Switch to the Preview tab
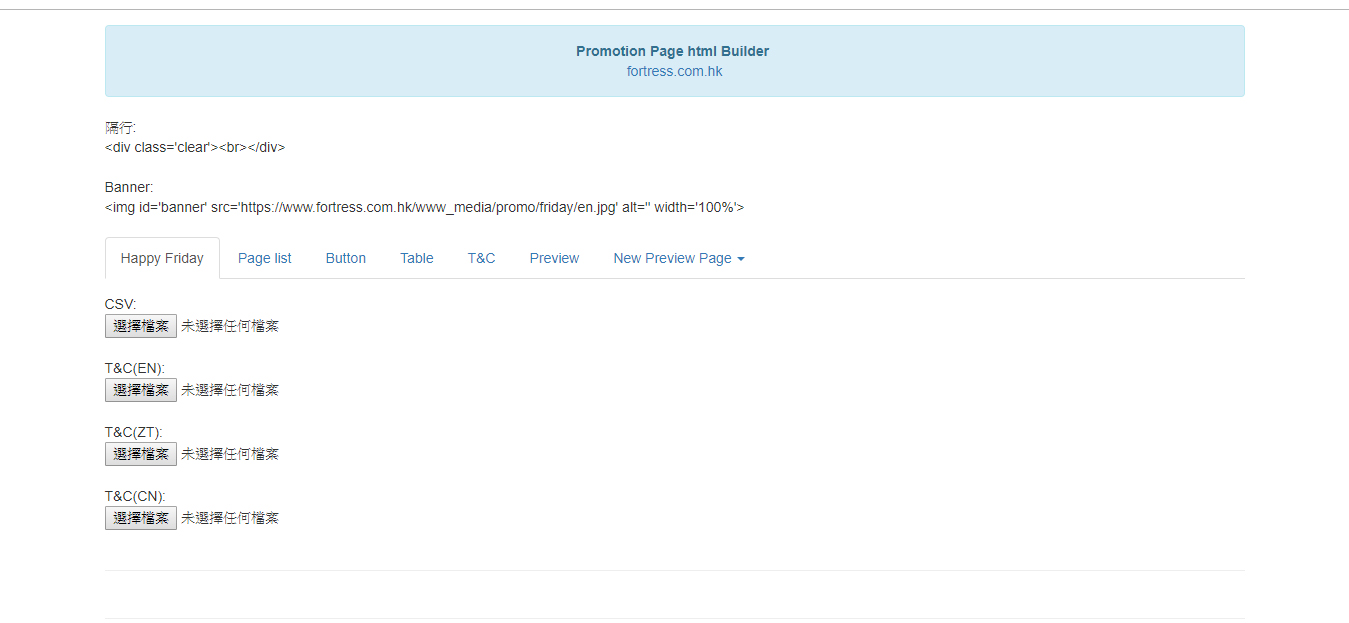Image resolution: width=1349 pixels, height=623 pixels. [x=554, y=258]
